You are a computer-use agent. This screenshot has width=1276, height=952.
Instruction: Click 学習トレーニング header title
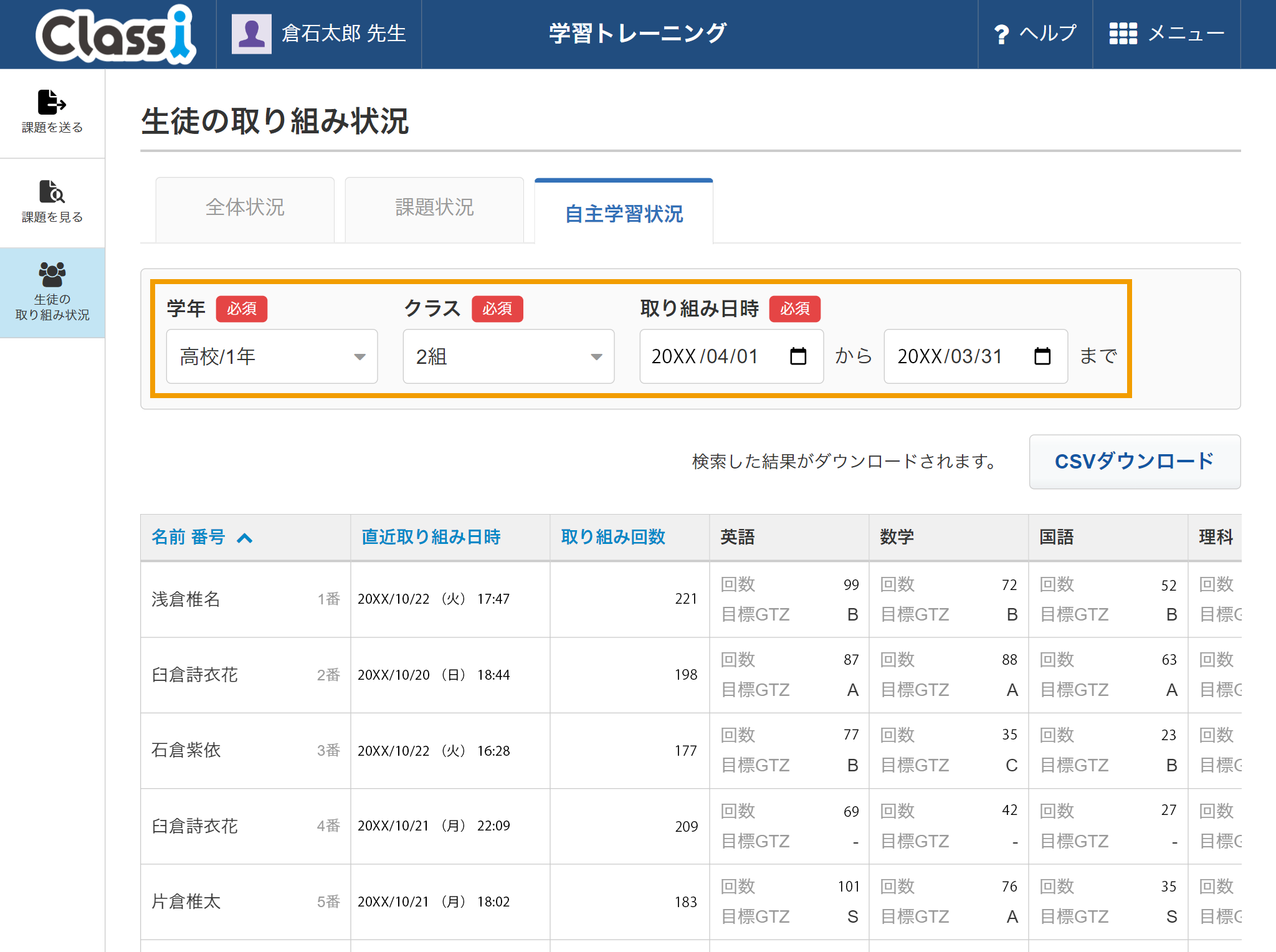pos(637,33)
